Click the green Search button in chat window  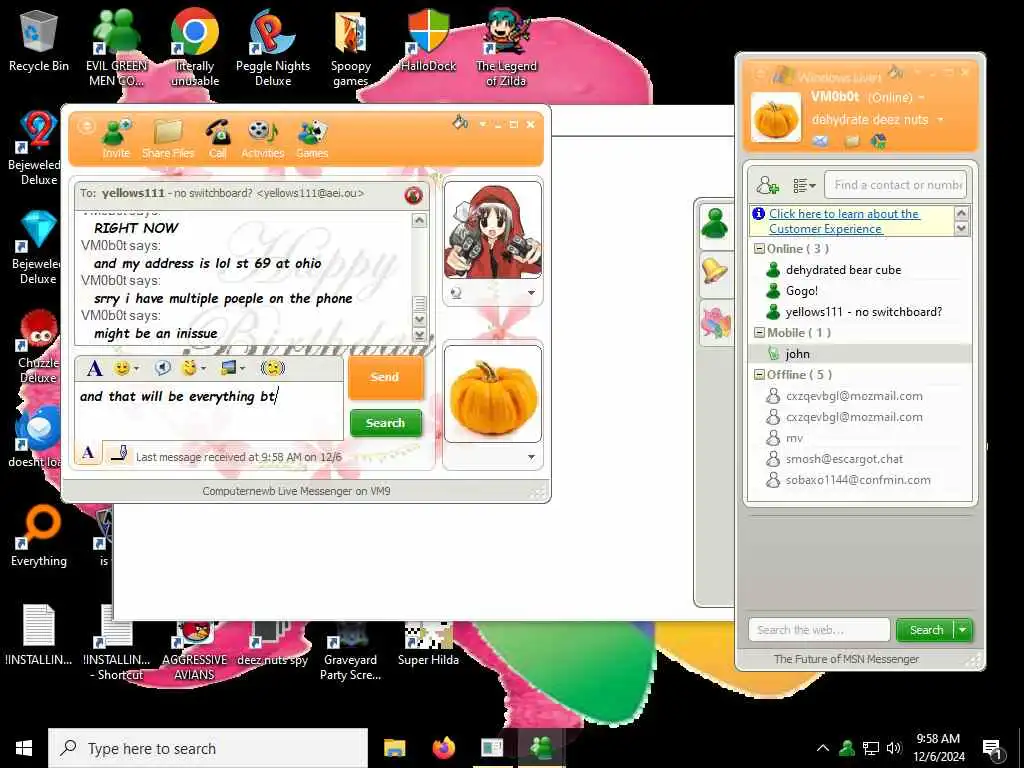pyautogui.click(x=385, y=423)
